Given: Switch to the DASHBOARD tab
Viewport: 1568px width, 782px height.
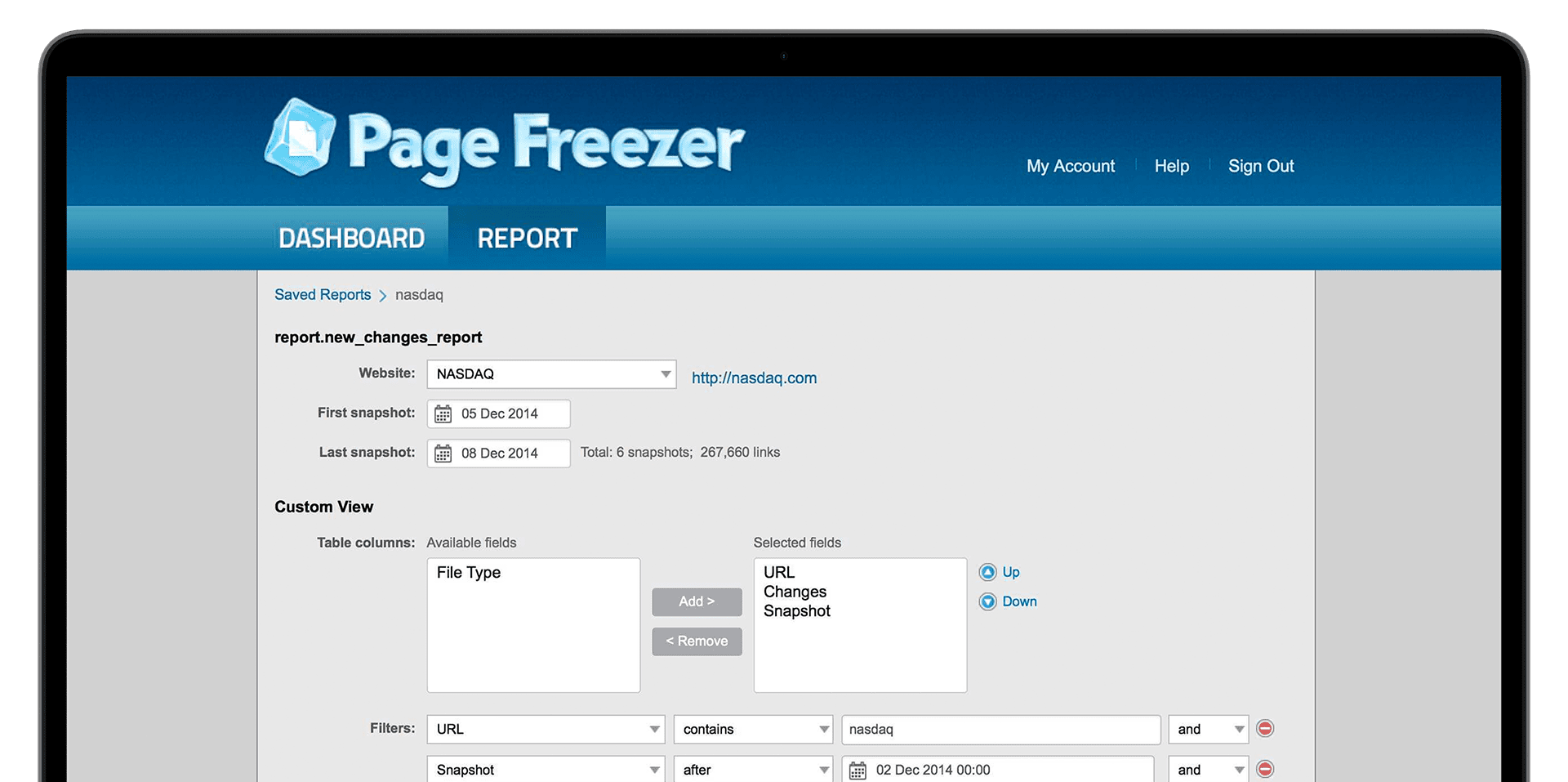Looking at the screenshot, I should tap(351, 239).
